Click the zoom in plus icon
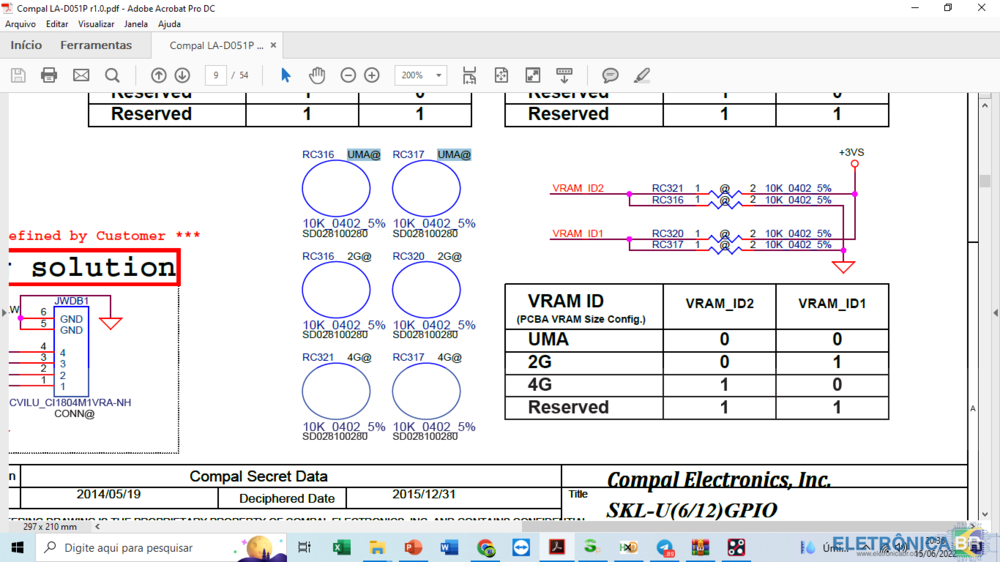The height and width of the screenshot is (562, 1000). pyautogui.click(x=372, y=75)
